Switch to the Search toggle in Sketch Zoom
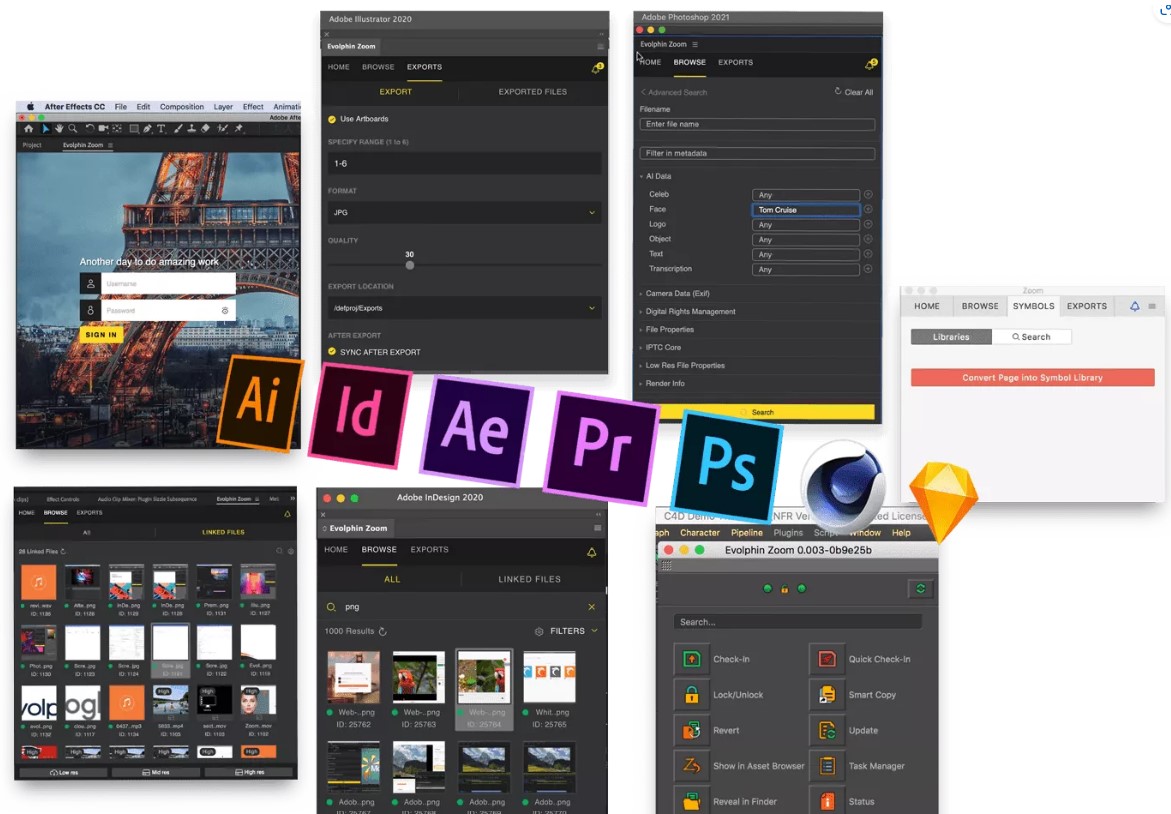 [x=1031, y=337]
